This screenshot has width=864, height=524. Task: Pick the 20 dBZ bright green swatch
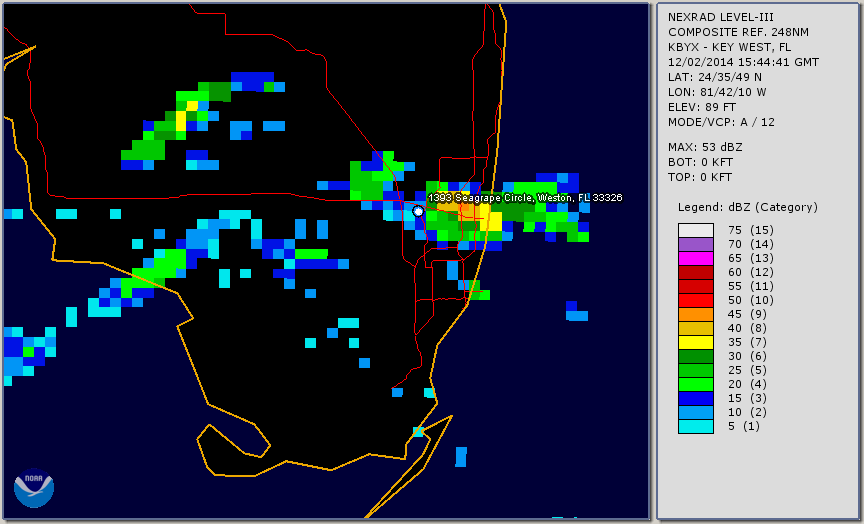[696, 384]
